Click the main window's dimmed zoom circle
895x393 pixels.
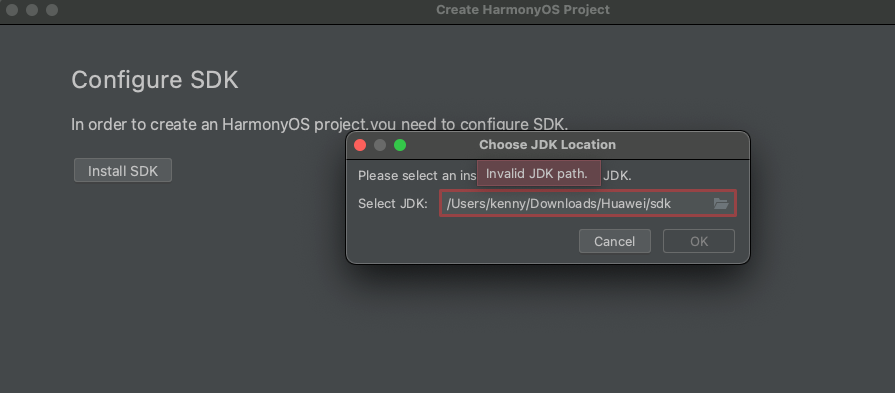52,10
